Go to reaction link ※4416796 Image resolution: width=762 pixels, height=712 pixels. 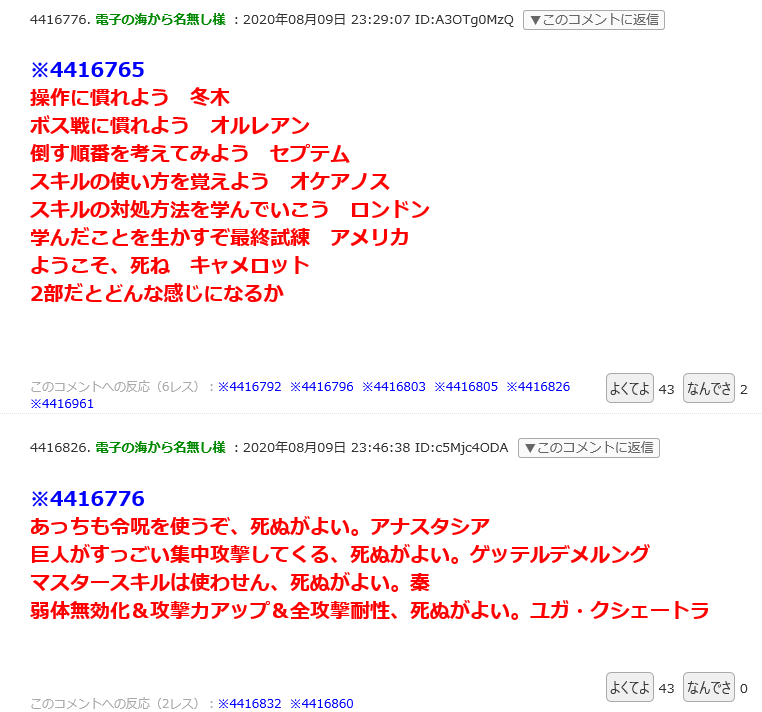click(x=322, y=387)
